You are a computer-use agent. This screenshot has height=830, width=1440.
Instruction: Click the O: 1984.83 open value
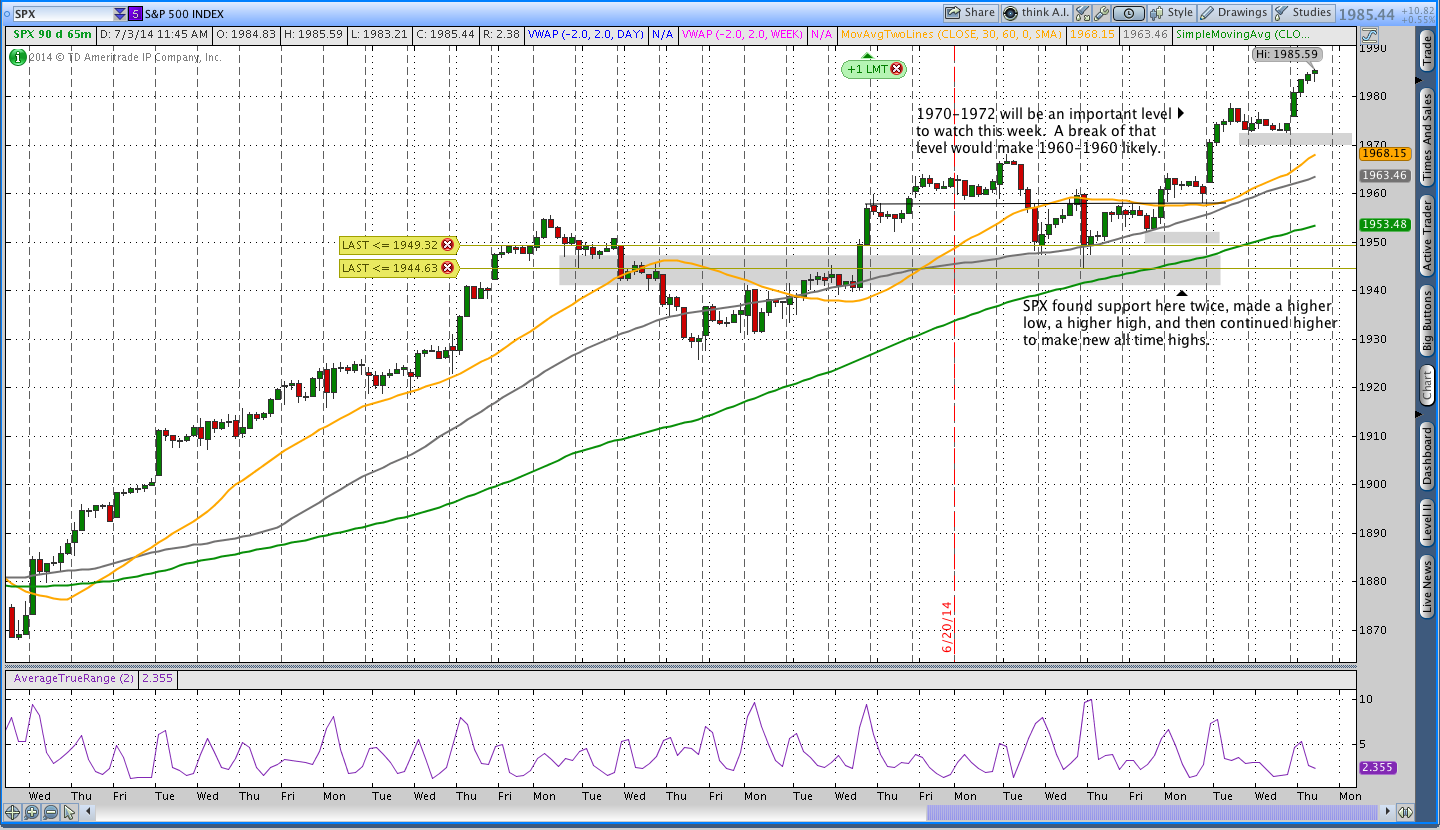(x=246, y=34)
